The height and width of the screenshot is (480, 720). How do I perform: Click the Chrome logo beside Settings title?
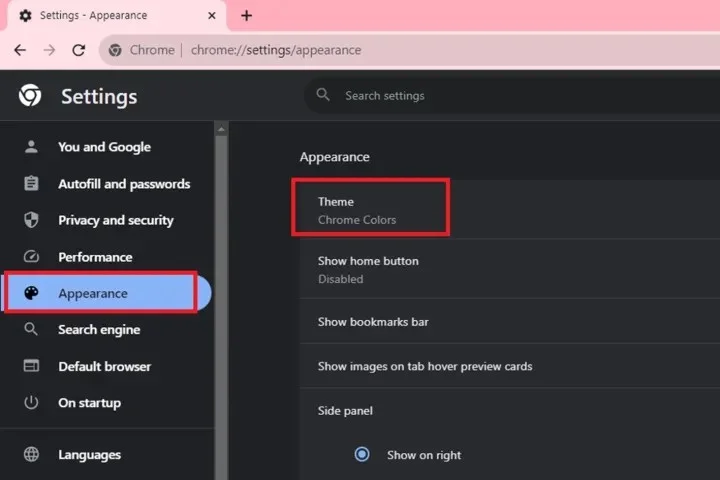point(30,96)
